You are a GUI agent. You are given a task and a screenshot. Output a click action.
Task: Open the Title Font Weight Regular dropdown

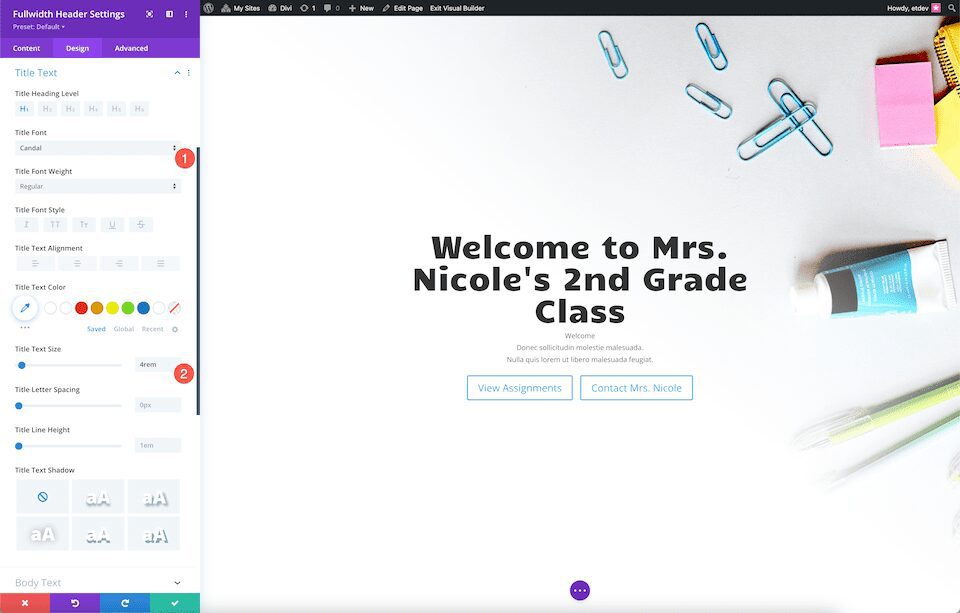click(x=98, y=186)
